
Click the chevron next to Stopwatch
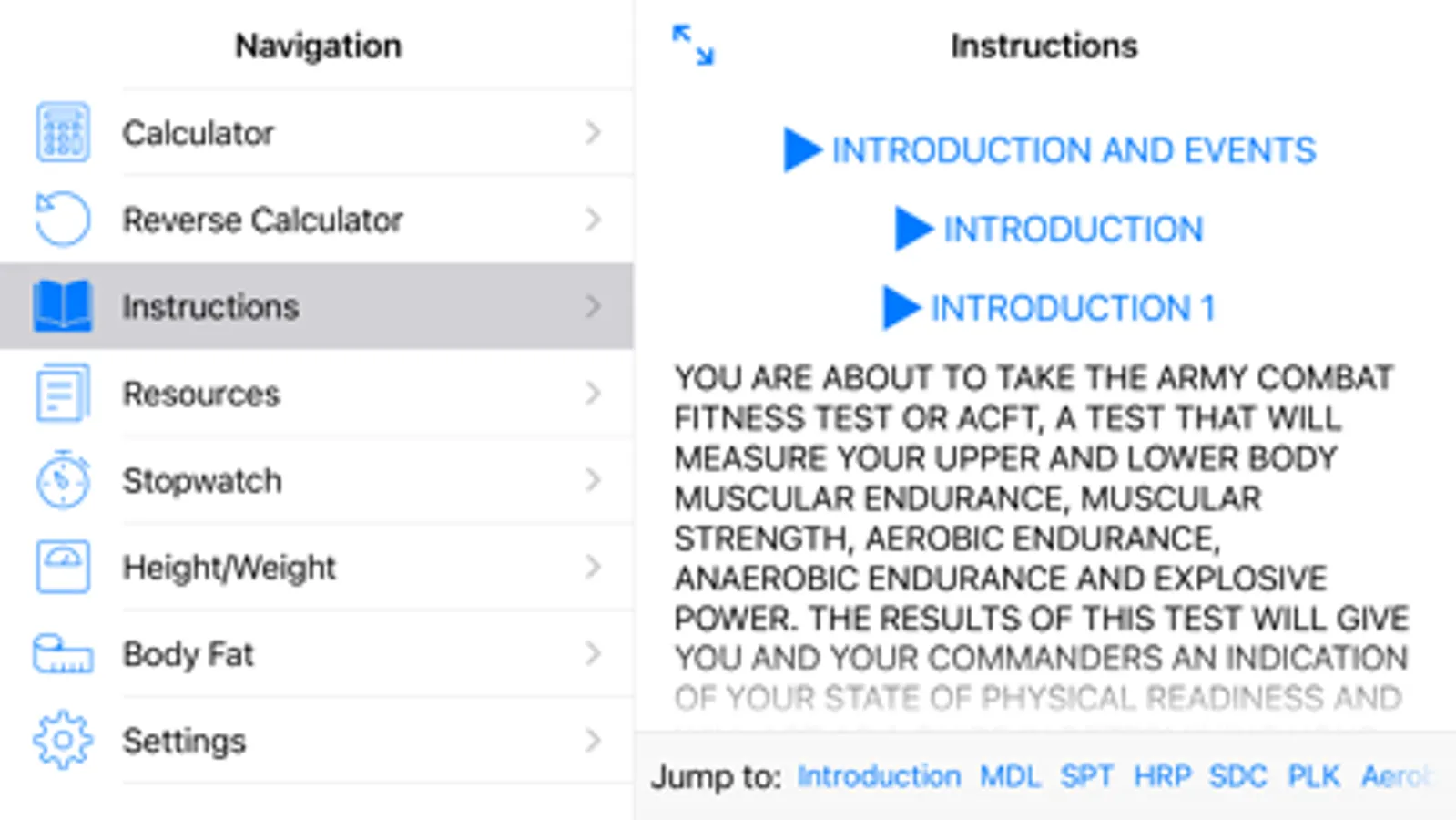coord(593,480)
